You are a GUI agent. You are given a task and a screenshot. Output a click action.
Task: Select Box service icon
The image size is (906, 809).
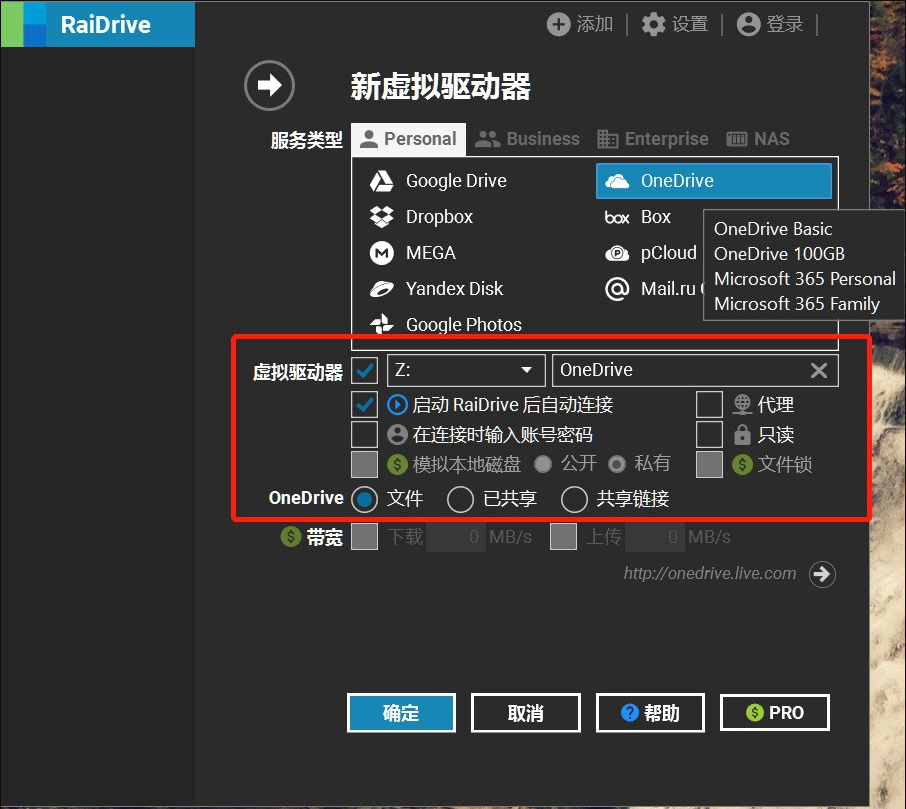pos(617,218)
